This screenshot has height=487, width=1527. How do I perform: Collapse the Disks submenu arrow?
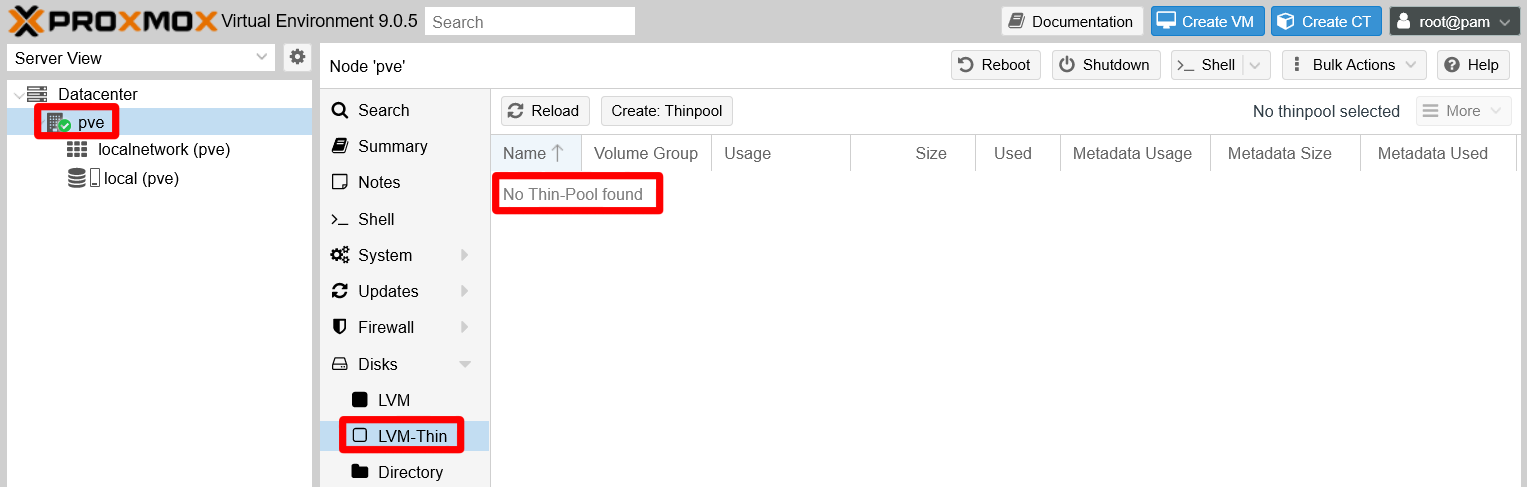[465, 364]
